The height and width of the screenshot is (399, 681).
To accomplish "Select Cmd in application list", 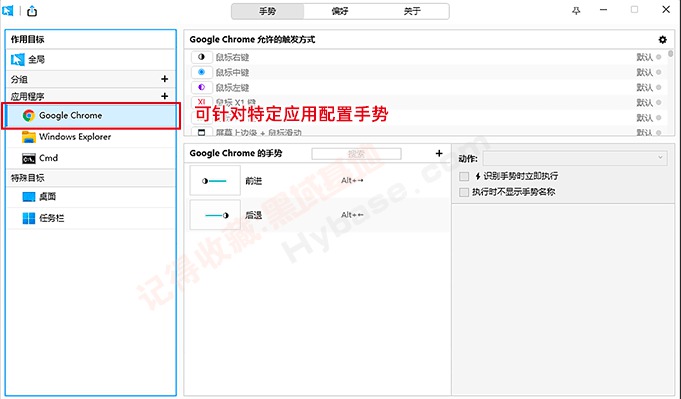I will tap(91, 158).
